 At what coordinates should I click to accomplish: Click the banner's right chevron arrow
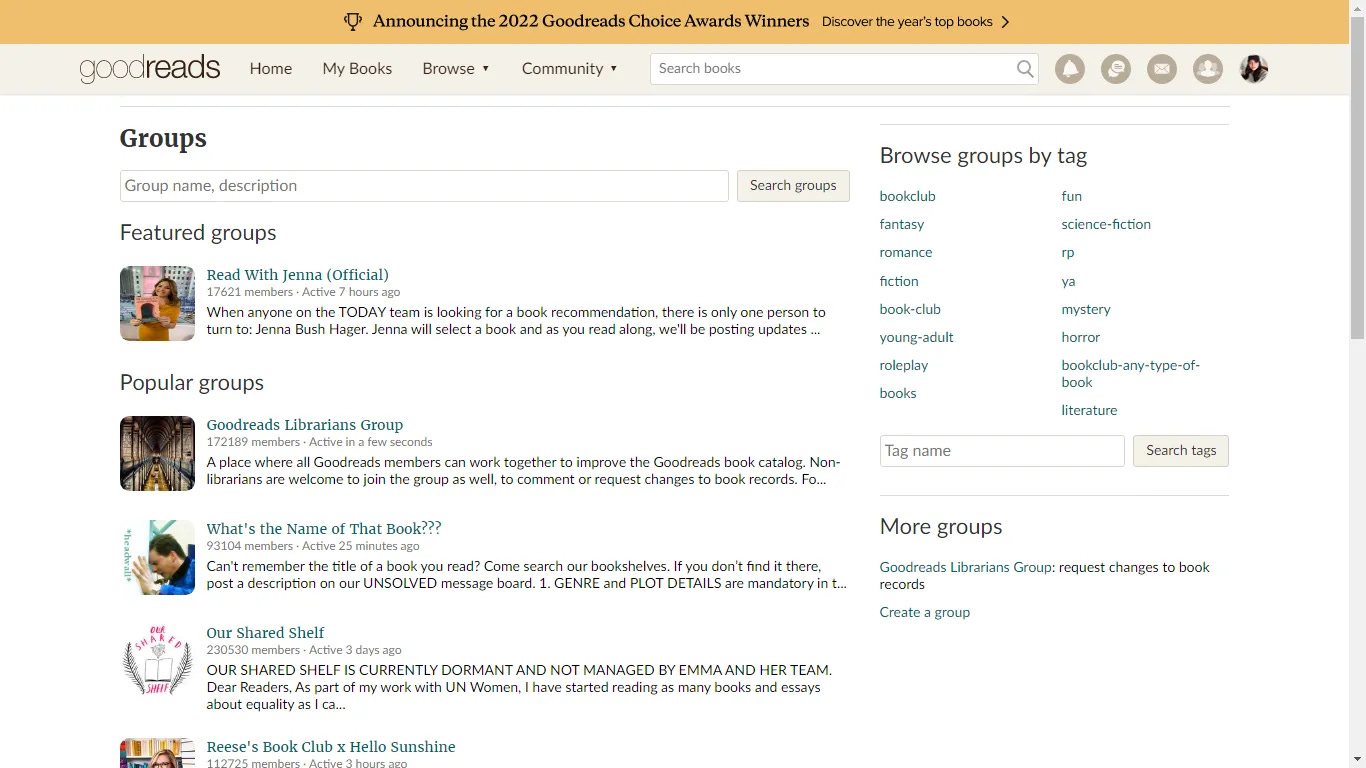tap(1005, 22)
